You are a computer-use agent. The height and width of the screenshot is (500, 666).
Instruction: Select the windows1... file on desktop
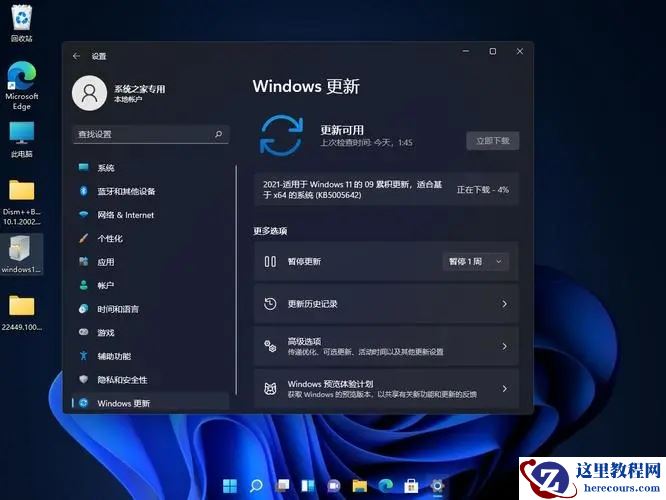(21, 254)
